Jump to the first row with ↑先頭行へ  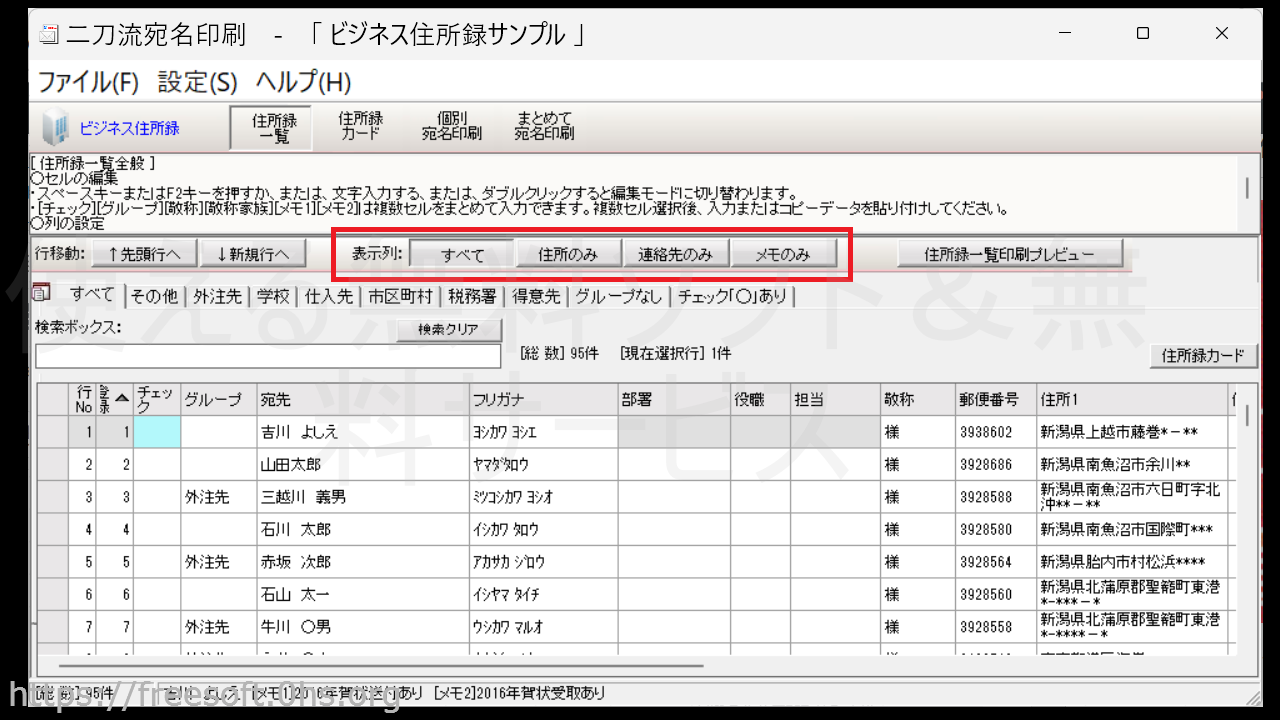(144, 254)
